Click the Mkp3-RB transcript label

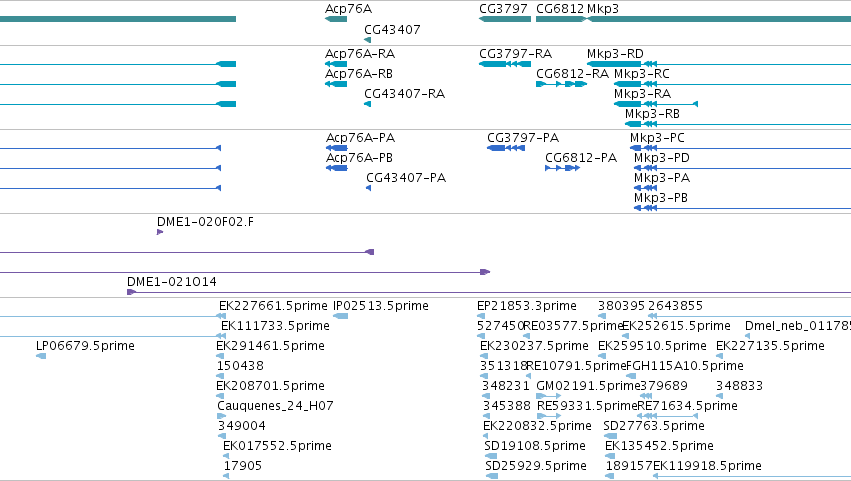pos(652,114)
